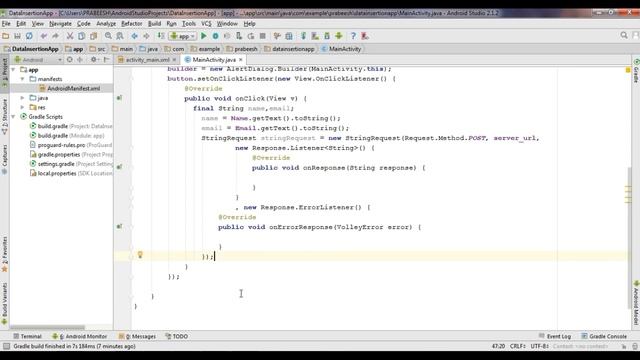The image size is (640, 360).
Task: Click the Help question mark icon
Action: pos(353,36)
